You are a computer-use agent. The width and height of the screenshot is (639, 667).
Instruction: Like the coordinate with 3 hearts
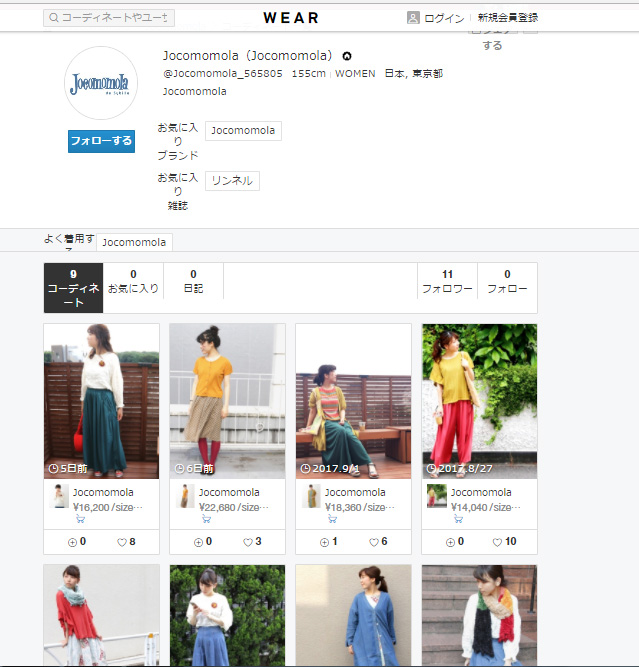248,542
